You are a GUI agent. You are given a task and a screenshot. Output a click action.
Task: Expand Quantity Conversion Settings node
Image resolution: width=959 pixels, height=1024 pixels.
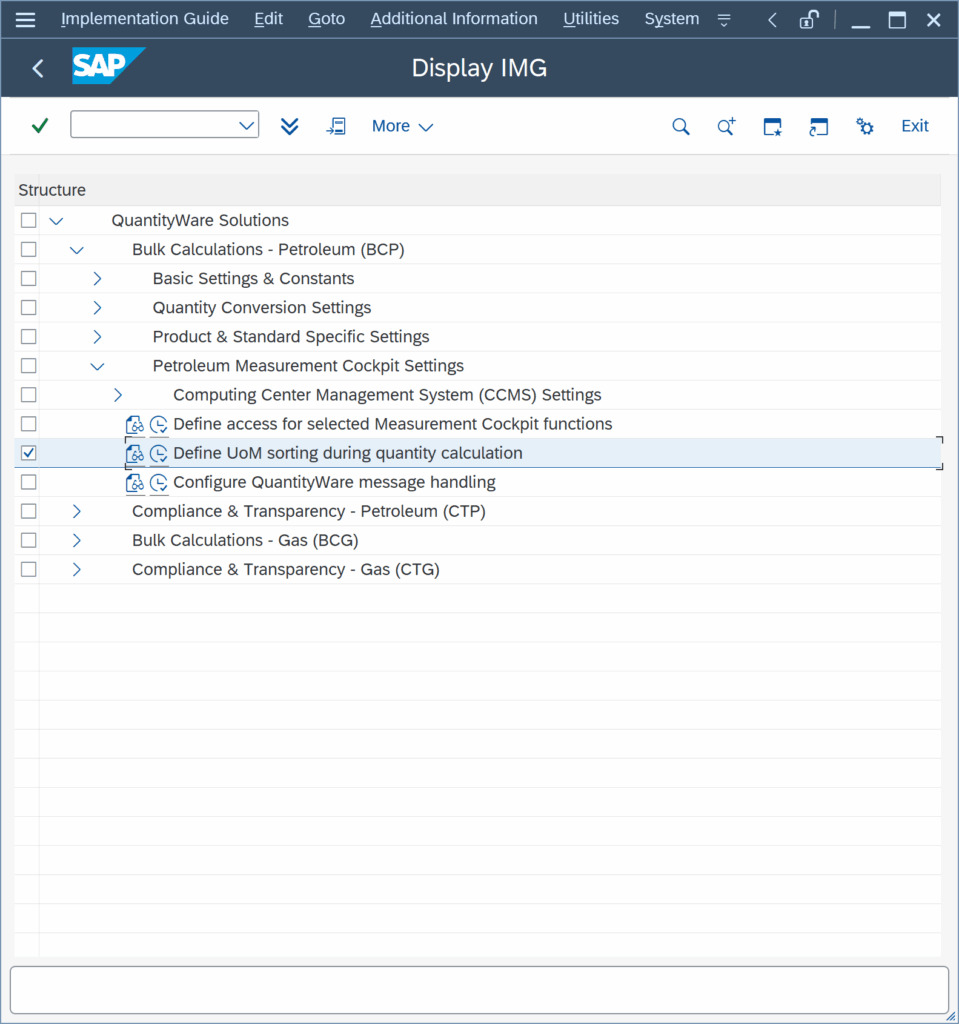[97, 308]
